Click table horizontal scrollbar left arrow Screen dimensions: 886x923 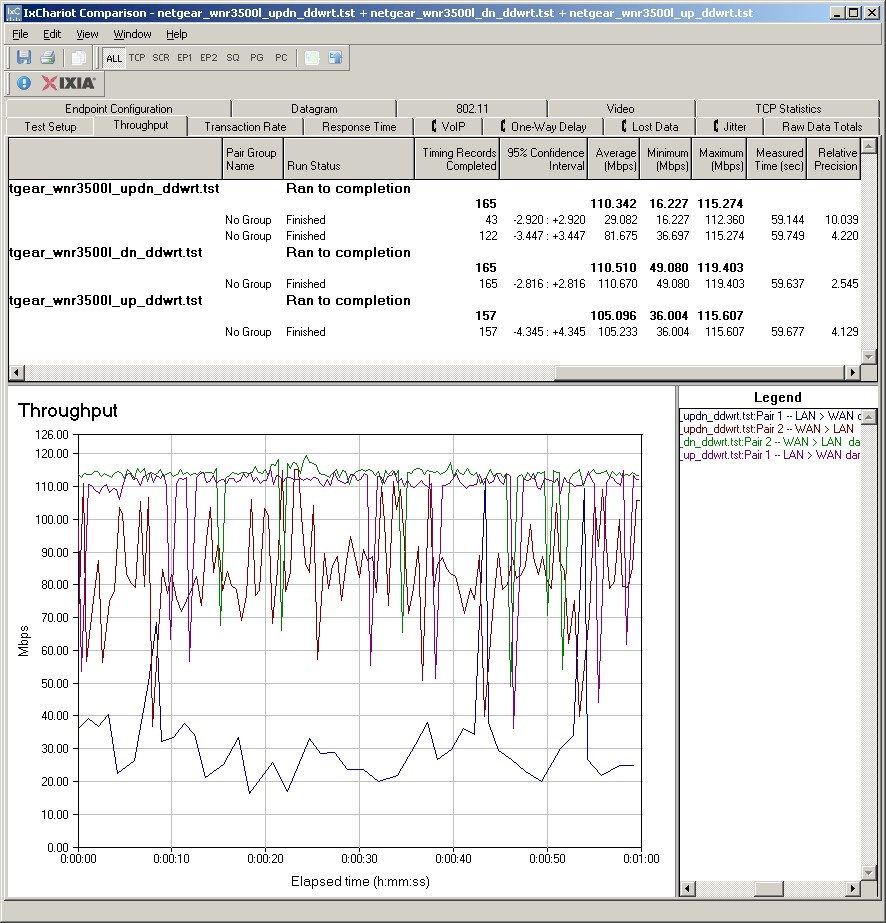point(16,372)
